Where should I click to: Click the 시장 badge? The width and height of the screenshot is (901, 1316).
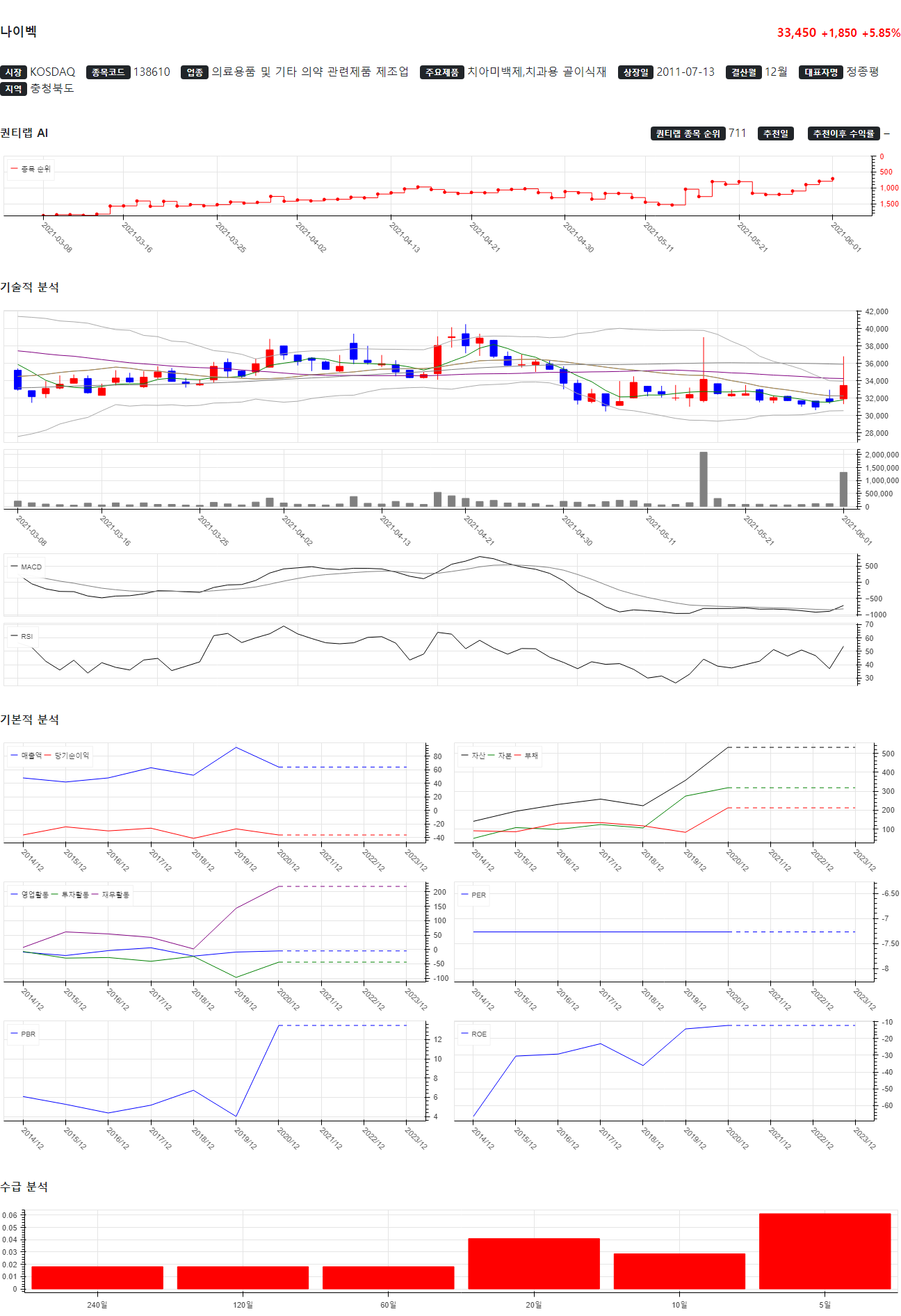pos(13,72)
